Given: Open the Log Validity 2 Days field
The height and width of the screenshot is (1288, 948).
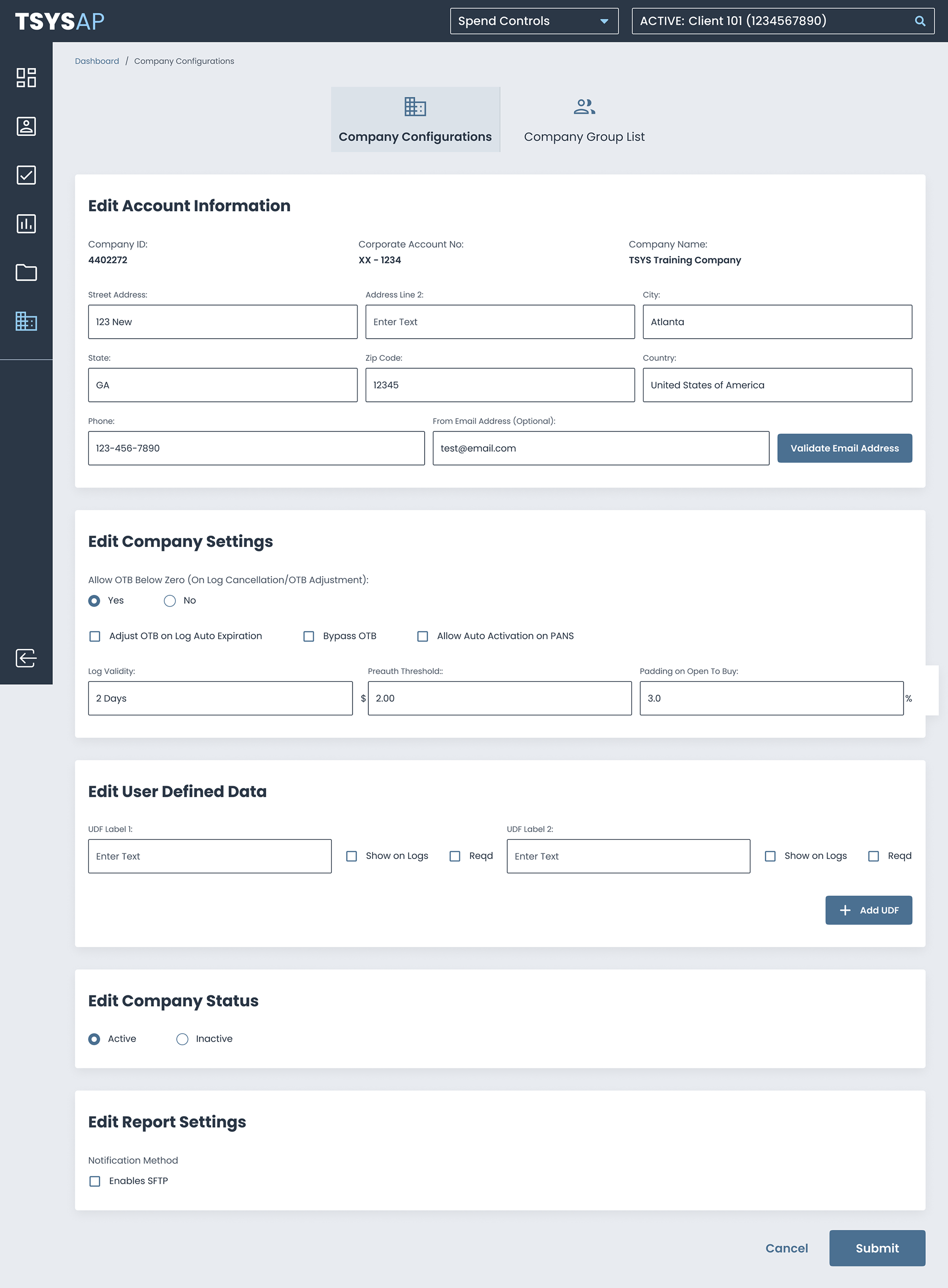Looking at the screenshot, I should click(220, 698).
